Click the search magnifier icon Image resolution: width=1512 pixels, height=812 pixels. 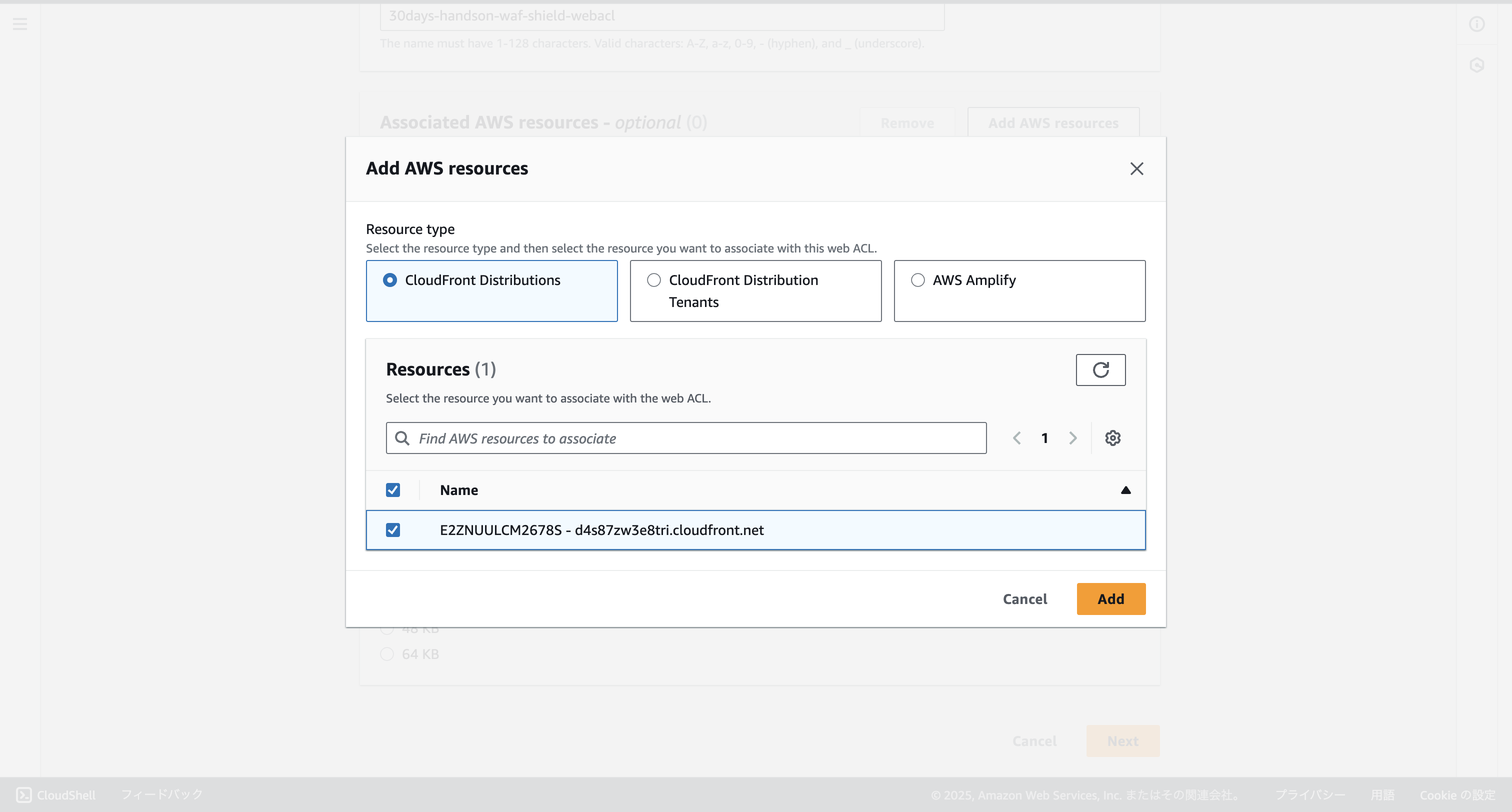pos(402,438)
